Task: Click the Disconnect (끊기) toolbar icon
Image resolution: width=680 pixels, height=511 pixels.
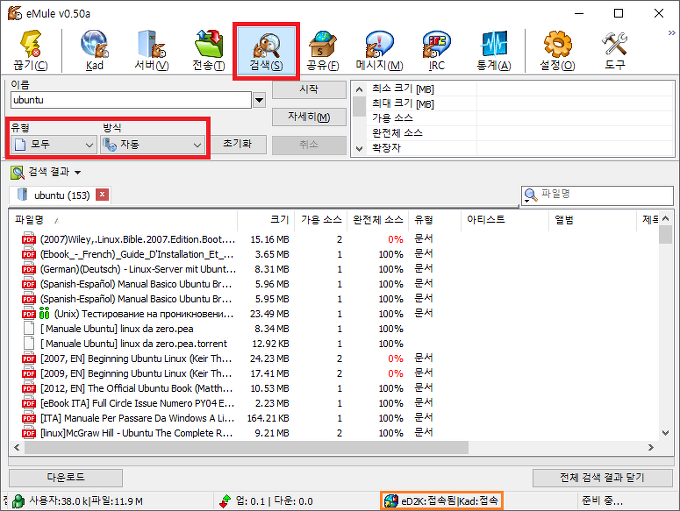Action: [31, 50]
